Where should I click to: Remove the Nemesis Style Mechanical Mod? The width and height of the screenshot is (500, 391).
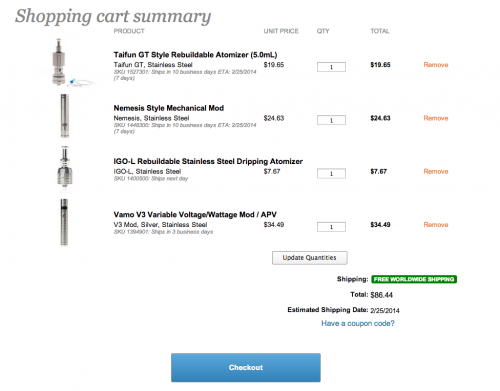pyautogui.click(x=436, y=118)
